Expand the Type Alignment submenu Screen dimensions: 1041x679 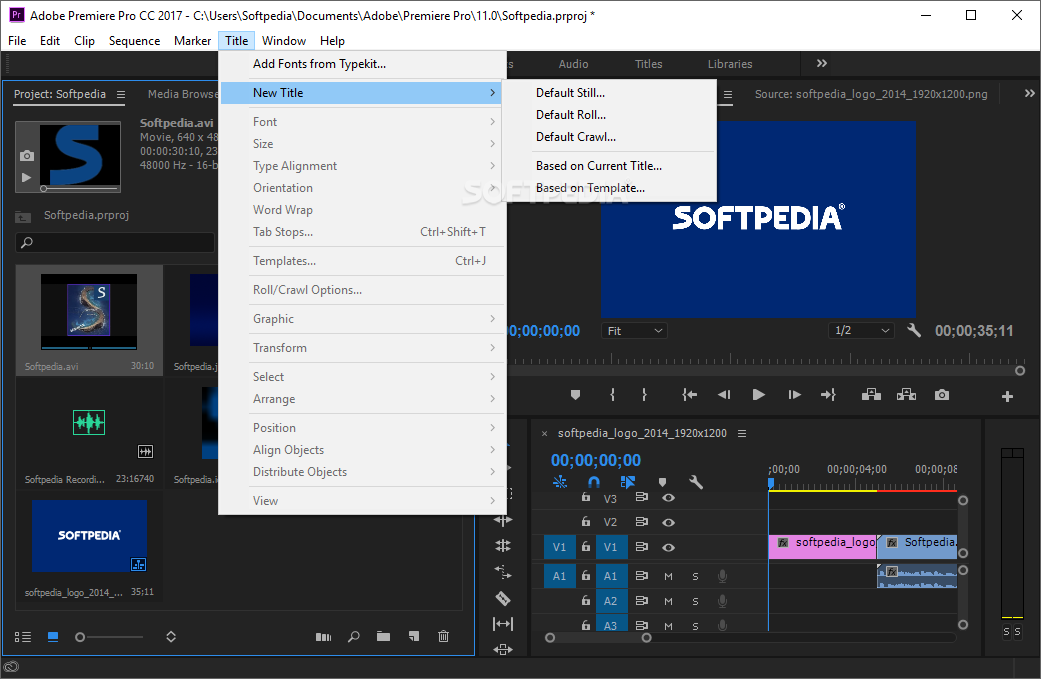(x=362, y=166)
